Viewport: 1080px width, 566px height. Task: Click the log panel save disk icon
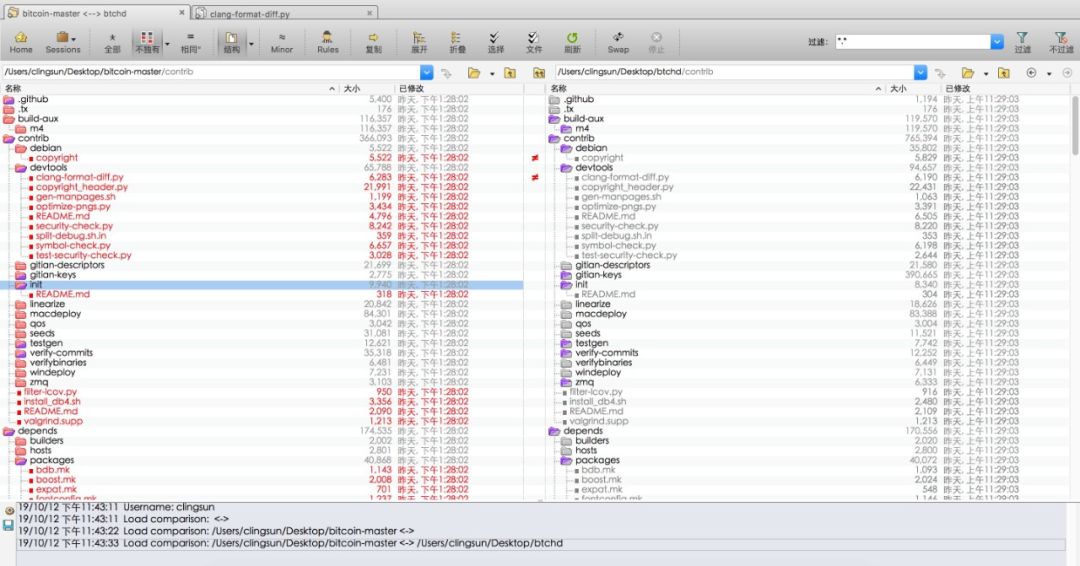[x=8, y=525]
